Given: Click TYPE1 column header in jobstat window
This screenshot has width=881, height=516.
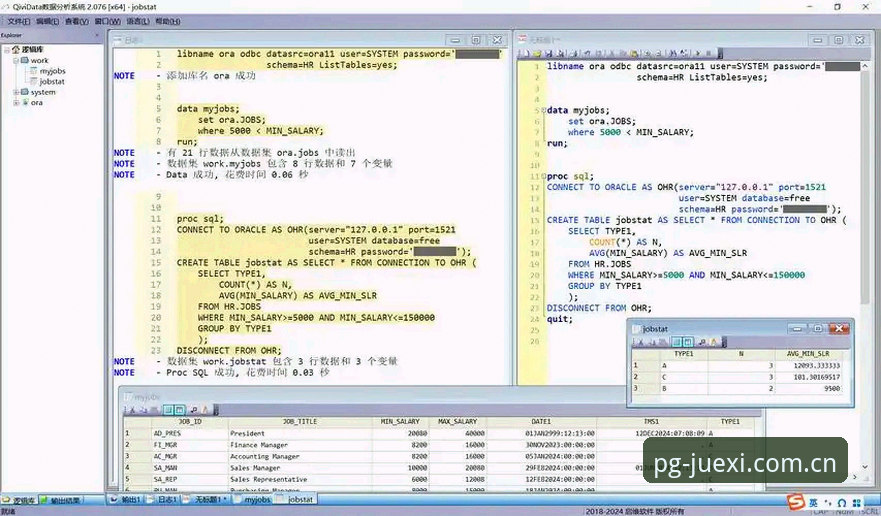Looking at the screenshot, I should point(684,354).
